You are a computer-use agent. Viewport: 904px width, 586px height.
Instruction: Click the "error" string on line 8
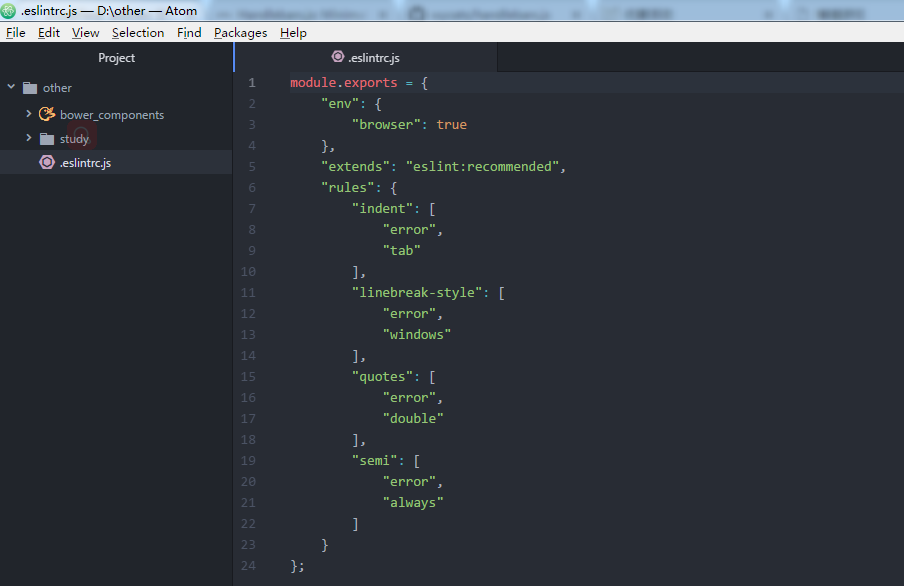[409, 230]
